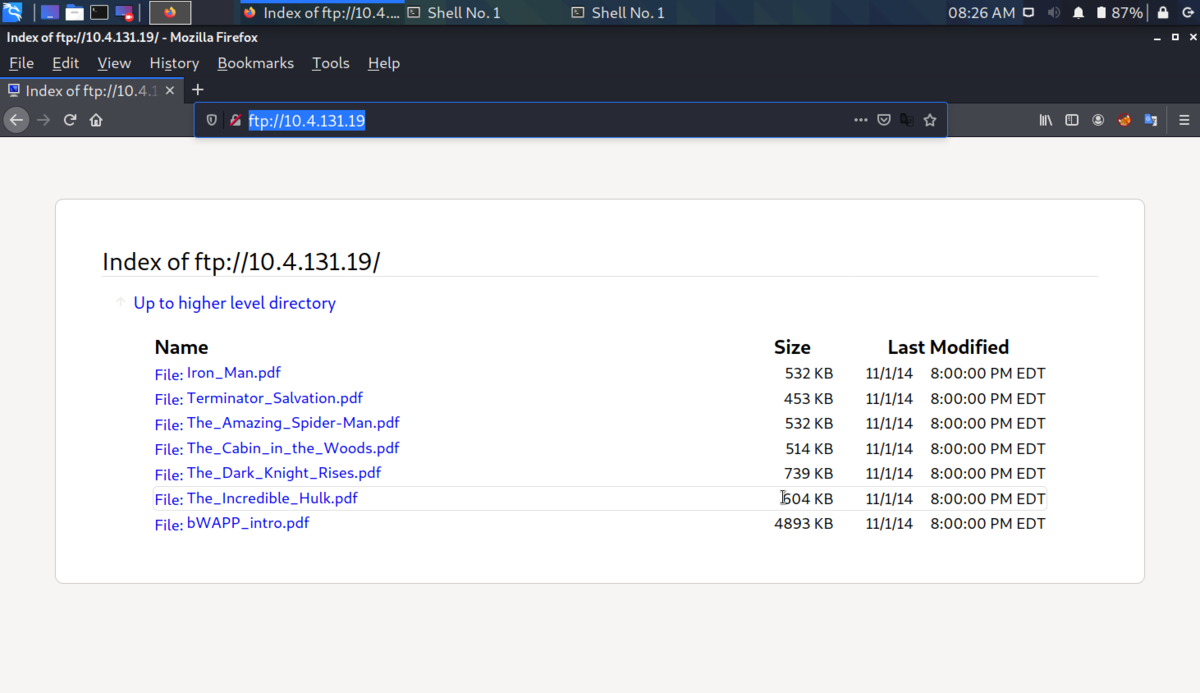Select the Index of ftp browser tab
The height and width of the screenshot is (693, 1200).
coord(92,90)
